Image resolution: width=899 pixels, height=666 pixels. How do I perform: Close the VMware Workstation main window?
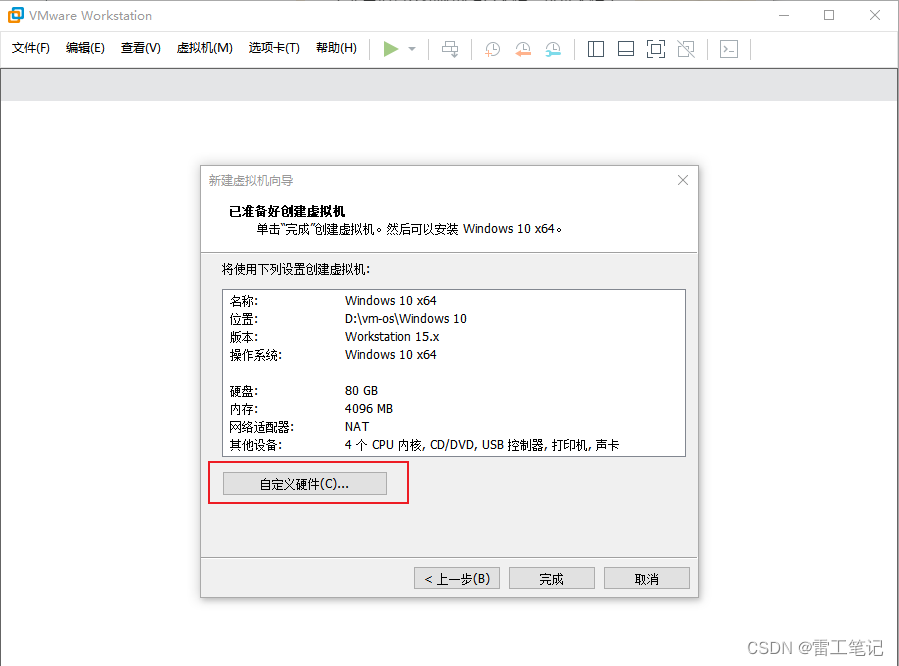coord(874,15)
